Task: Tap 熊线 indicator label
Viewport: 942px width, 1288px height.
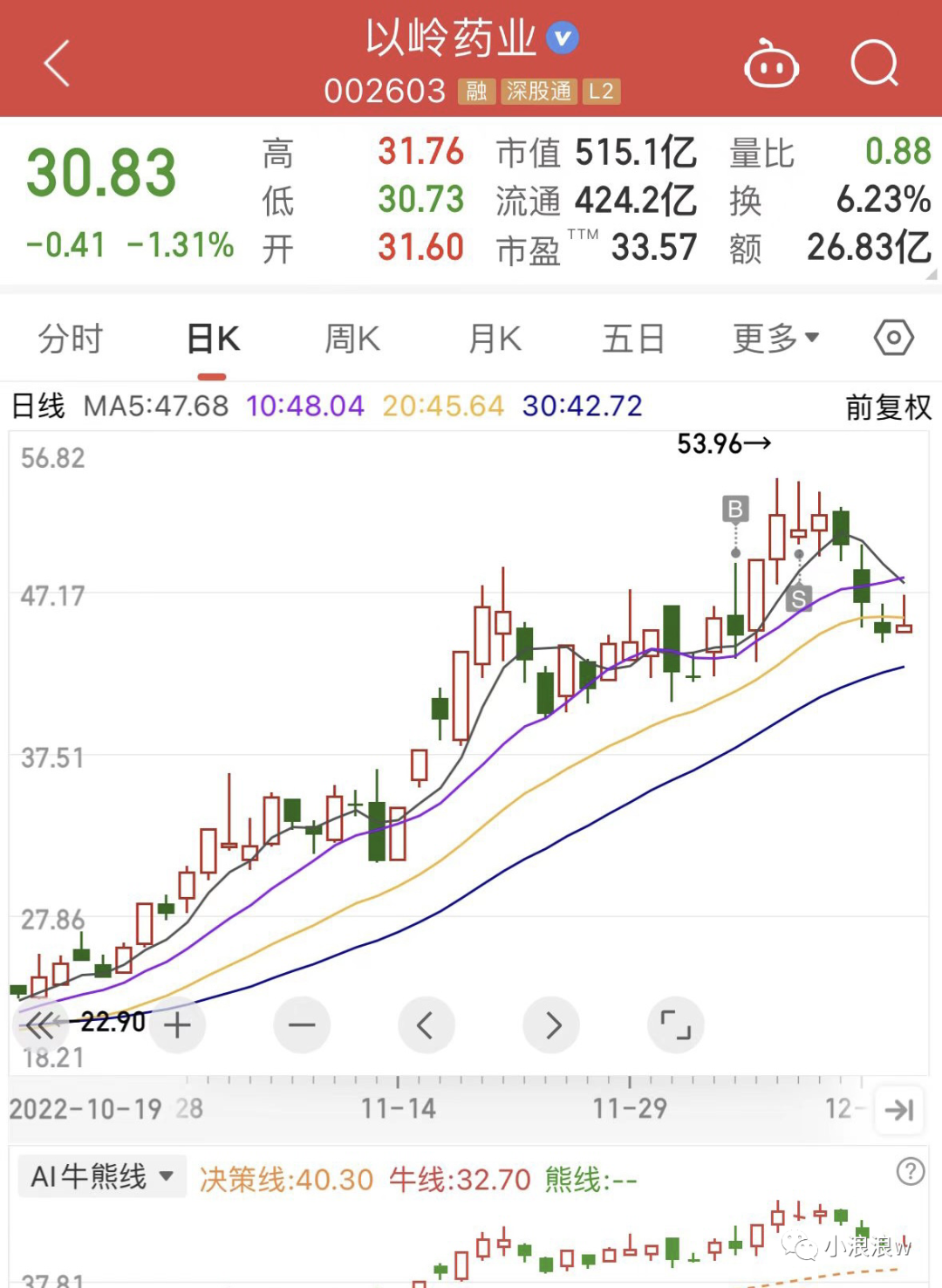Action: click(x=590, y=1180)
